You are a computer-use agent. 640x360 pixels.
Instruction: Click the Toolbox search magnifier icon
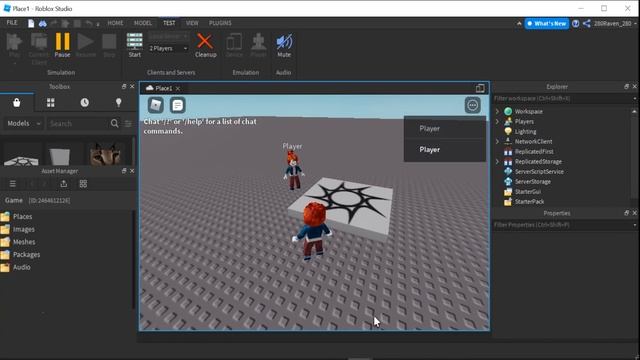click(x=115, y=123)
